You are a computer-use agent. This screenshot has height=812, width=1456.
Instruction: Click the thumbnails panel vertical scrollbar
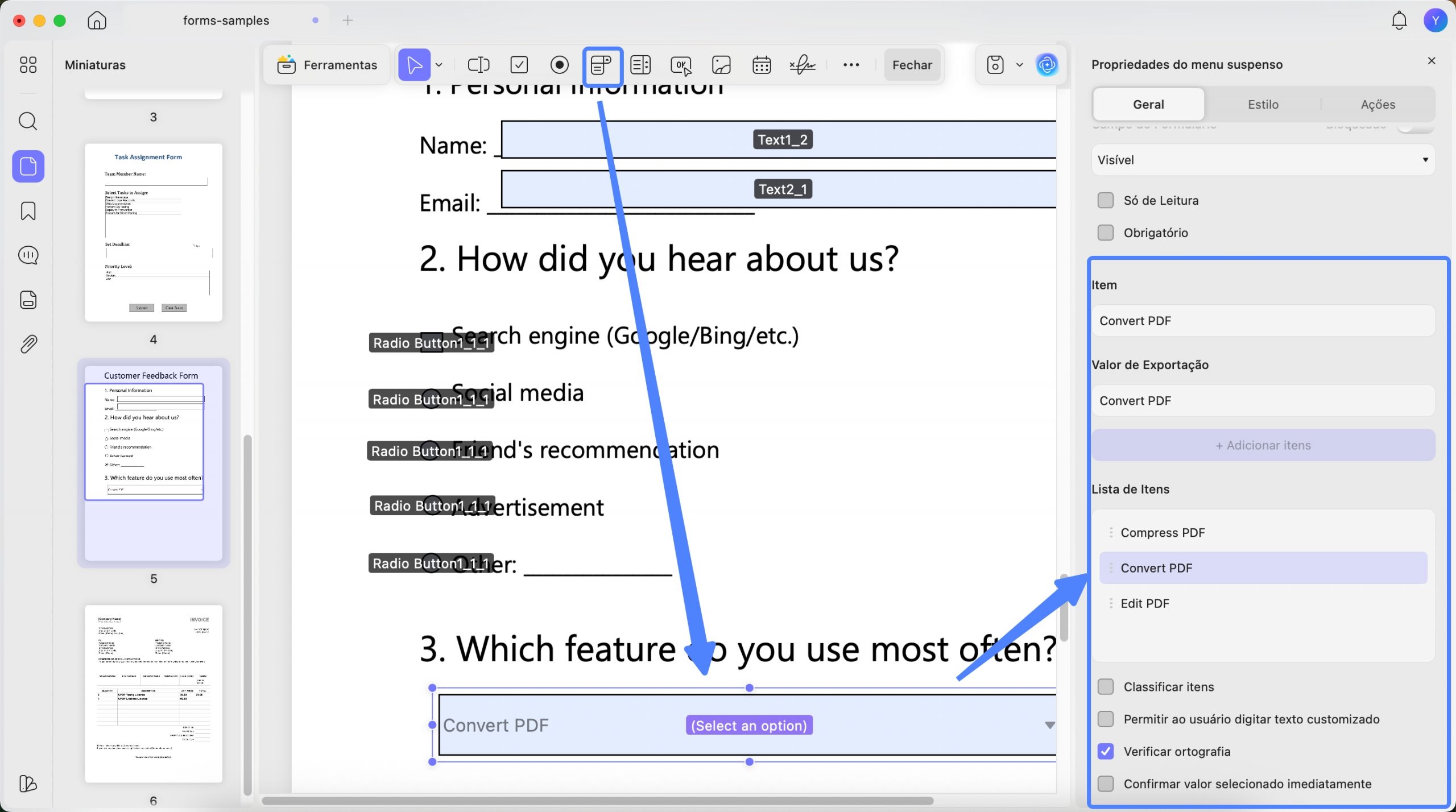[247, 614]
